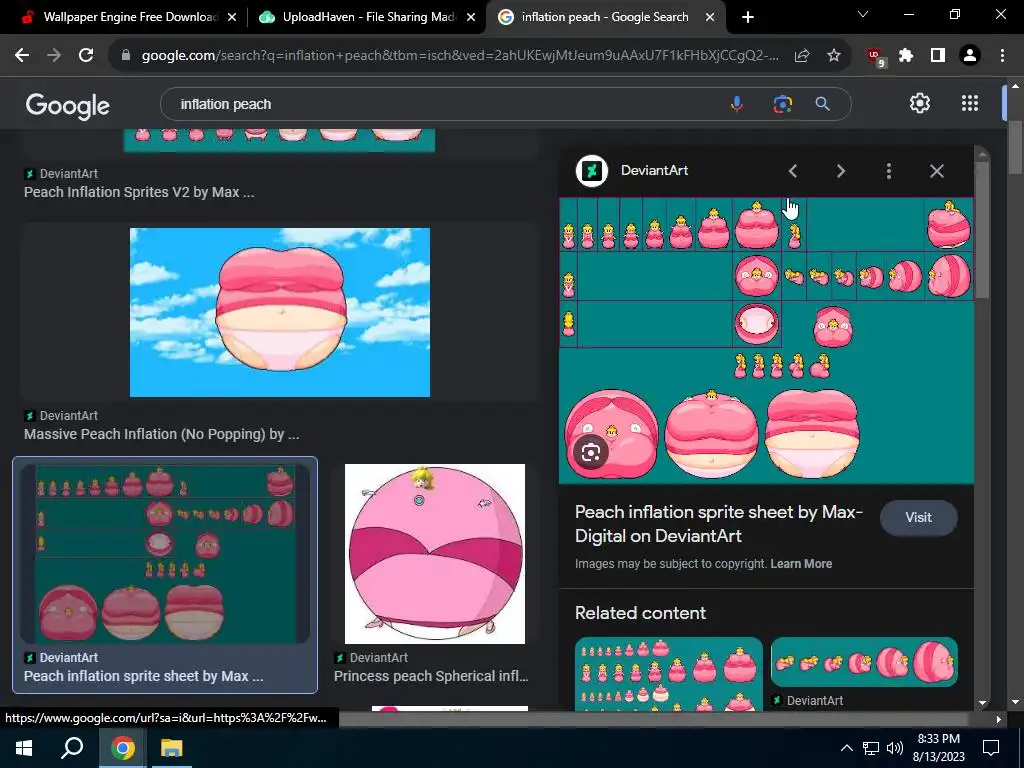
Task: Open first related content thumbnail
Action: point(668,674)
